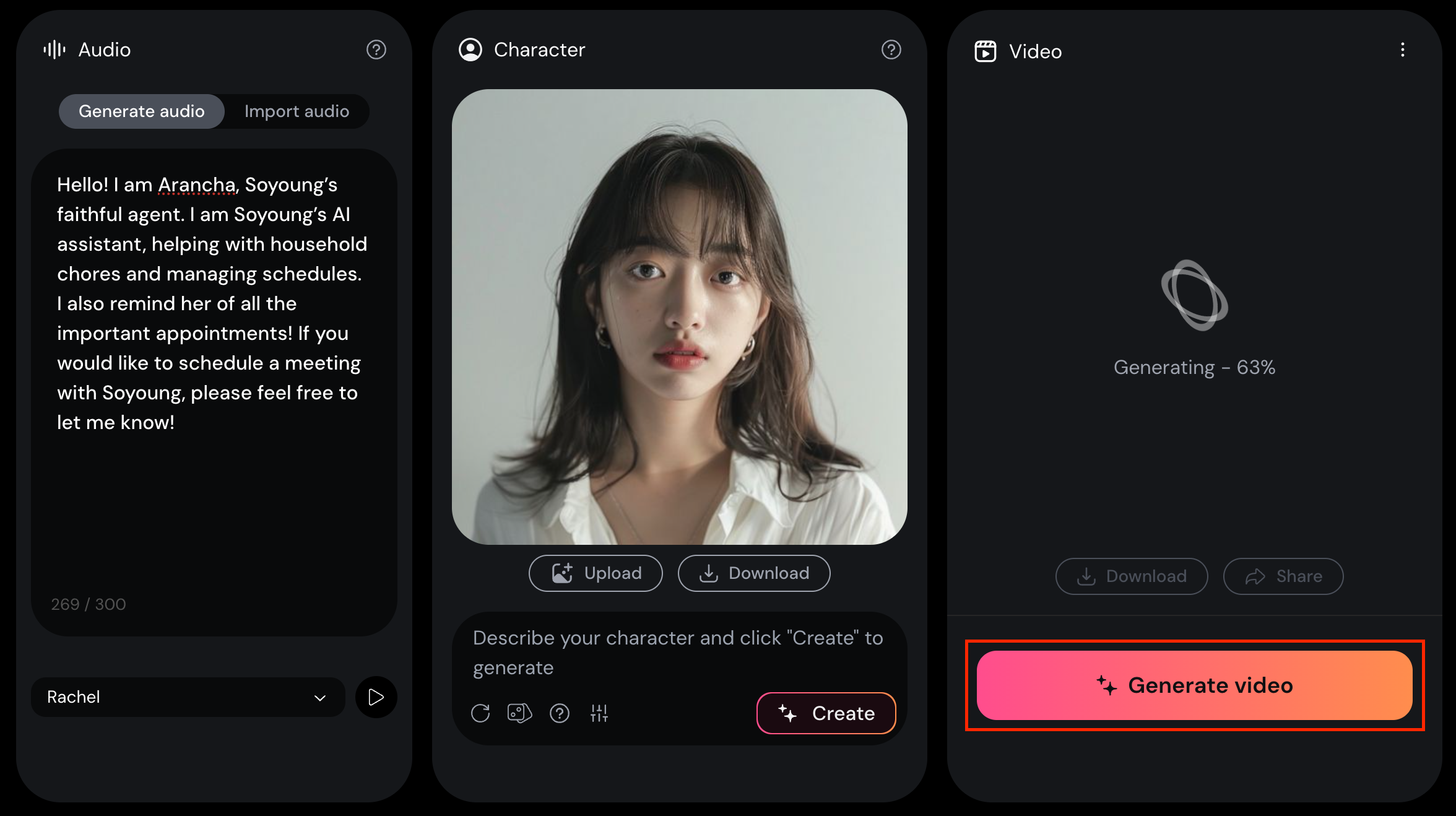
Task: Open character settings sliders icon
Action: click(599, 713)
